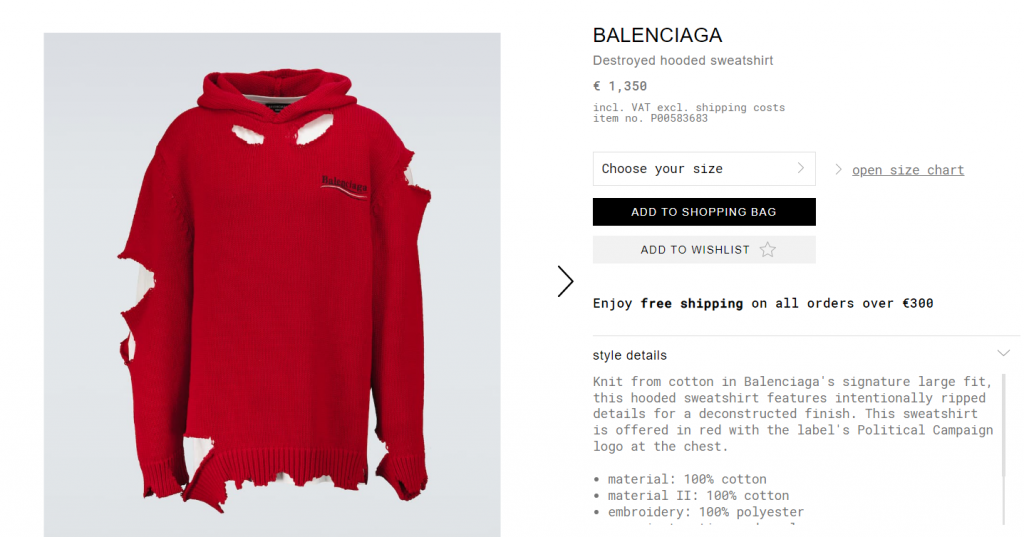The width and height of the screenshot is (1024, 537).
Task: Click the style details scrollbar
Action: [1004, 449]
